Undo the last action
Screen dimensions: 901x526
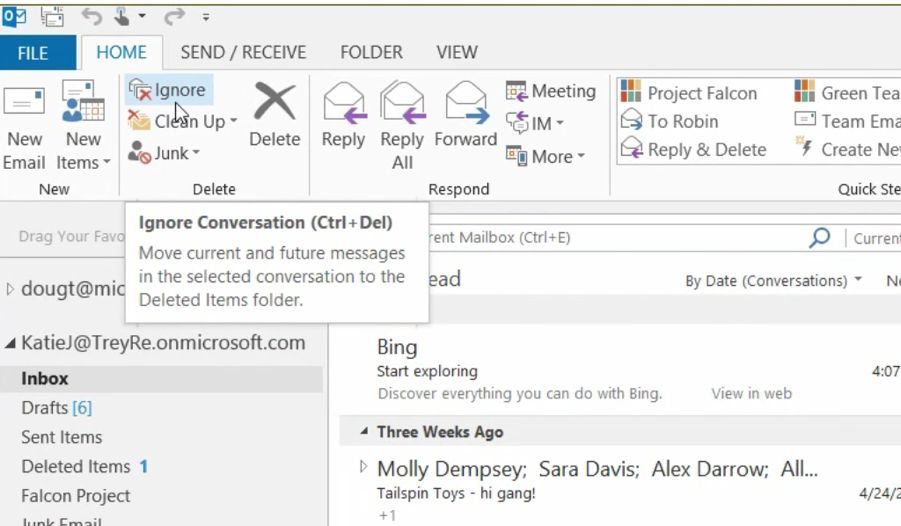point(91,17)
